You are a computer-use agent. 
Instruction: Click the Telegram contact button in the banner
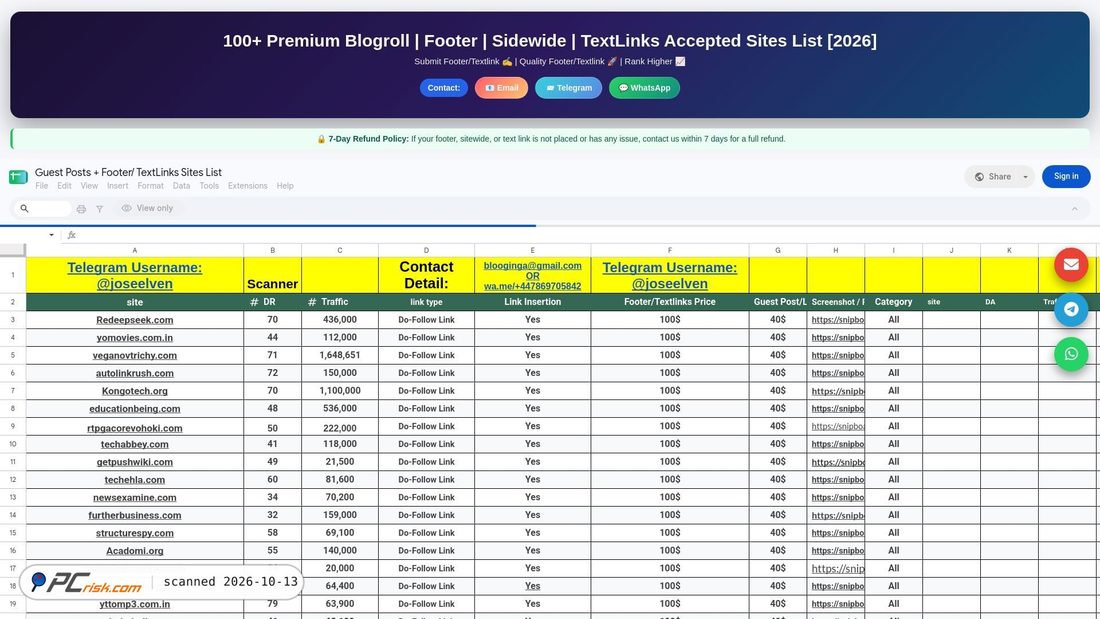click(x=569, y=88)
